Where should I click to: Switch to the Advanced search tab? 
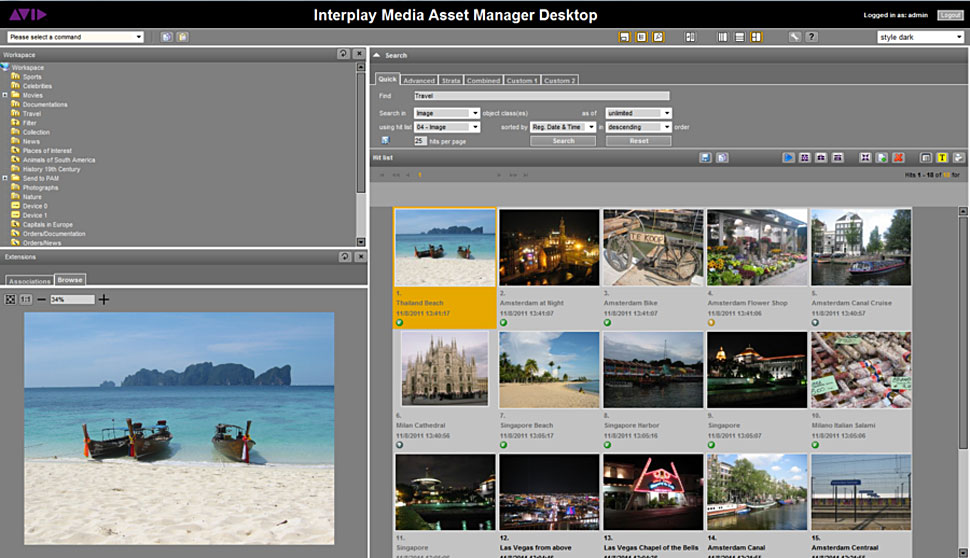click(x=418, y=80)
